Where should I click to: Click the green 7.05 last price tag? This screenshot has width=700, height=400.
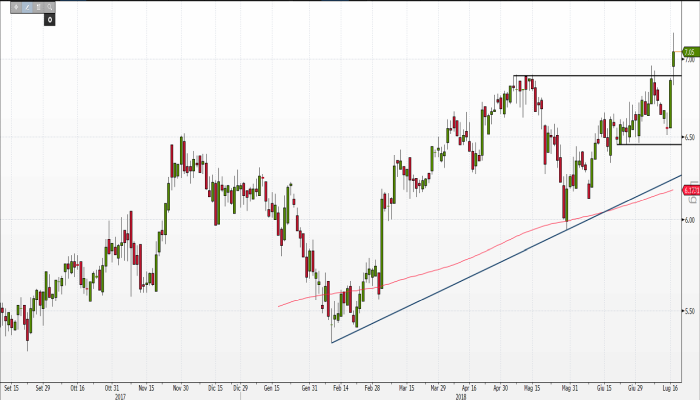[x=689, y=52]
